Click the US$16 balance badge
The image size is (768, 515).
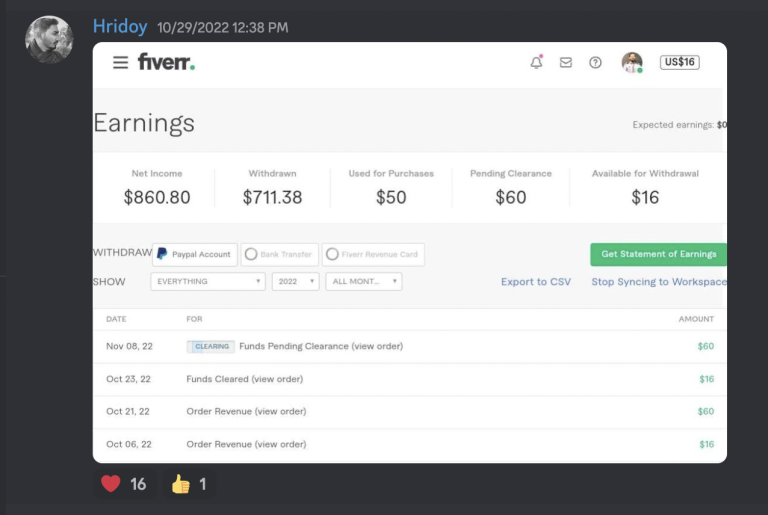679,62
